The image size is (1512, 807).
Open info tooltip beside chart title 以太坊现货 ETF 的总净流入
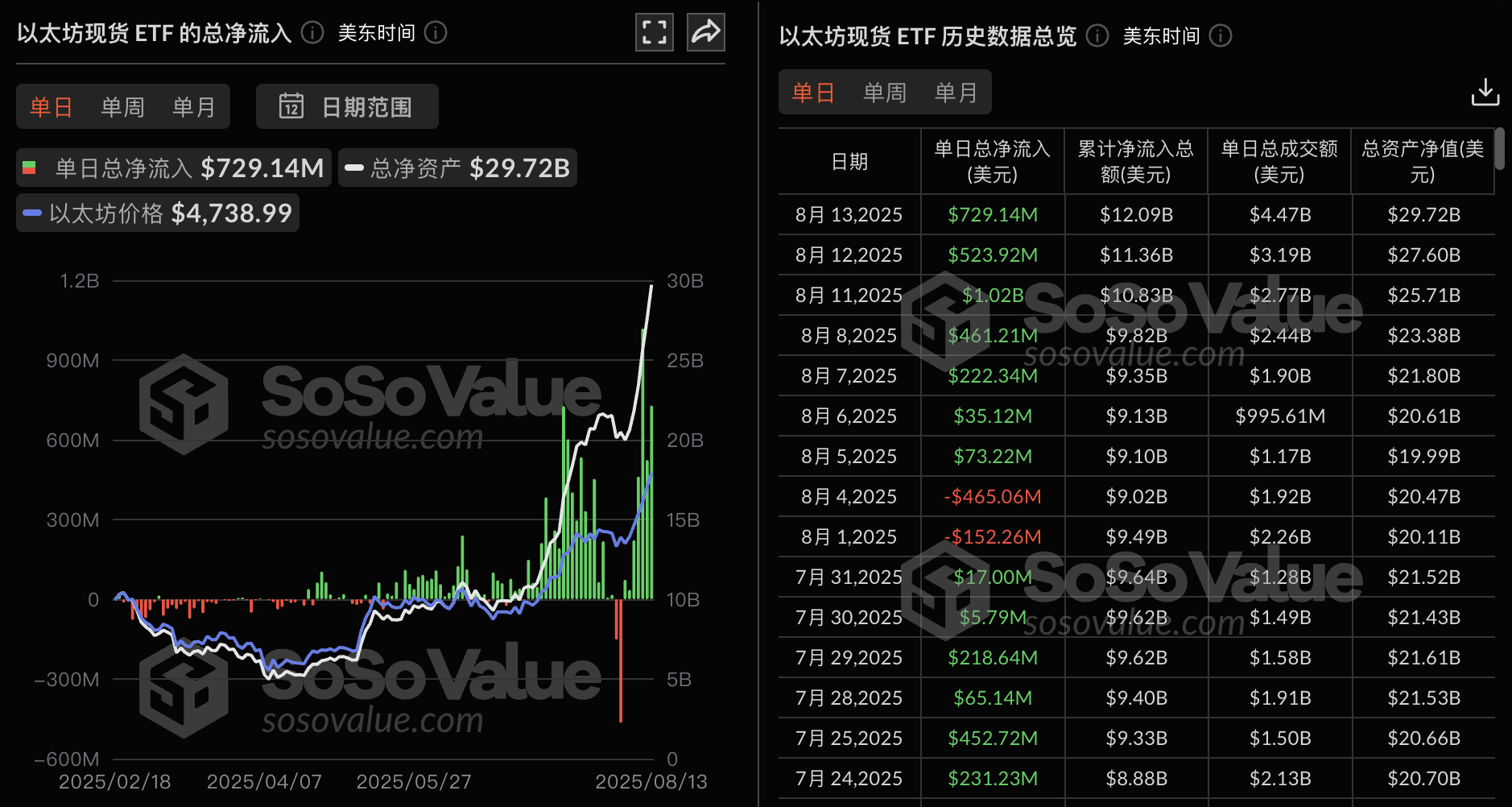coord(311,33)
